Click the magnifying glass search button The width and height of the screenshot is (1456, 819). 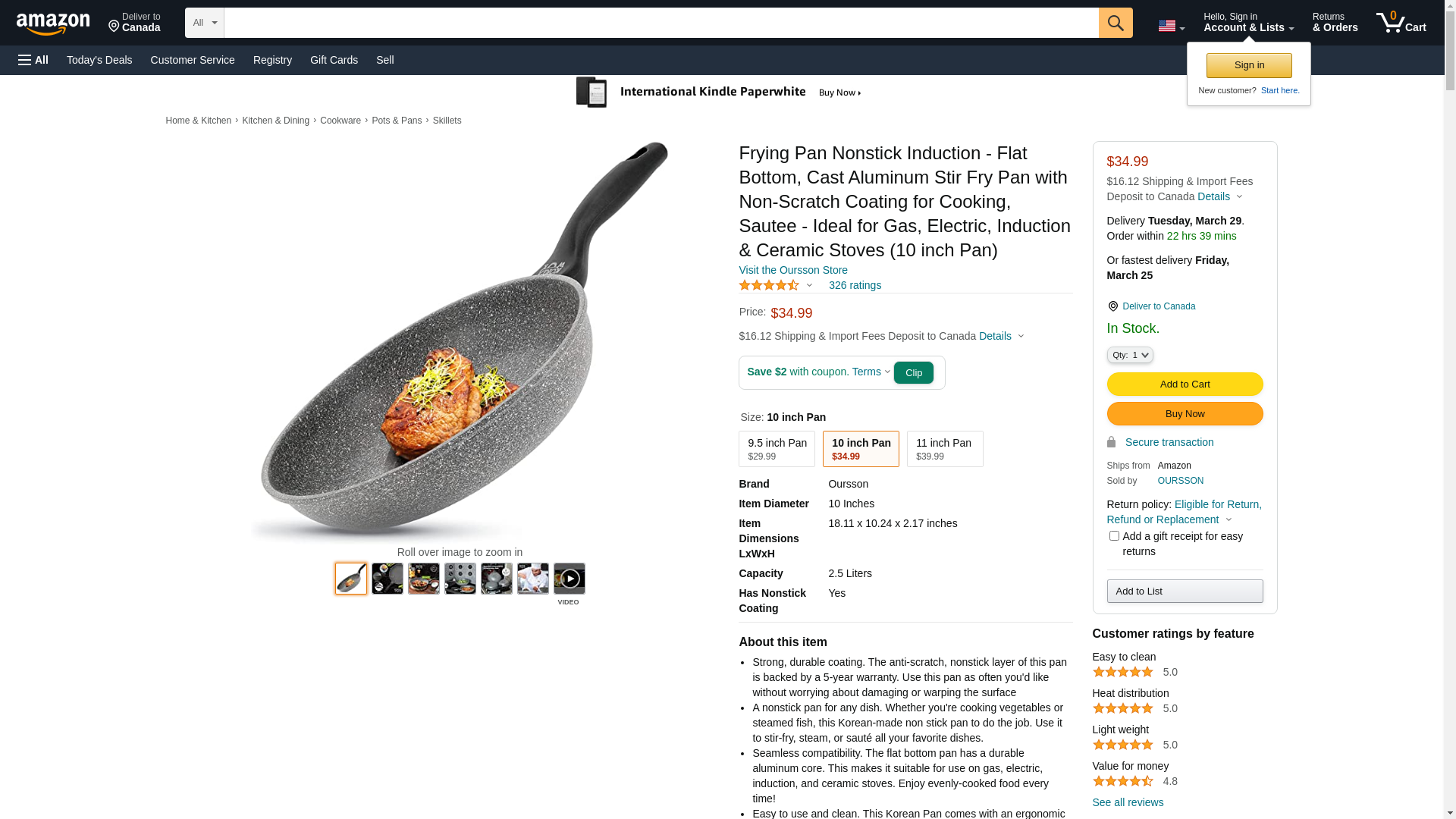tap(1115, 23)
